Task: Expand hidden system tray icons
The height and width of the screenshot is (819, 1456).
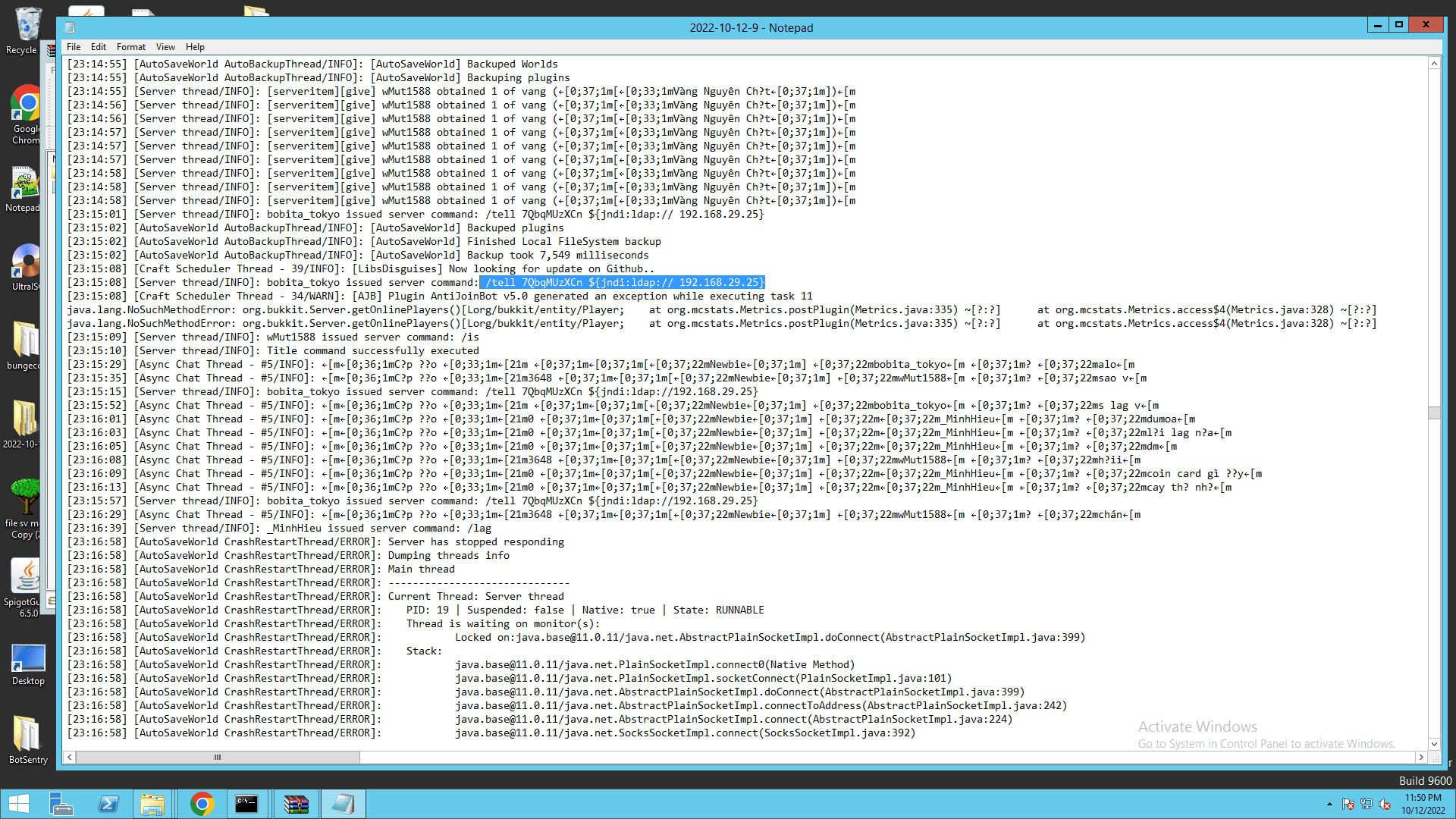Action: [x=1329, y=804]
